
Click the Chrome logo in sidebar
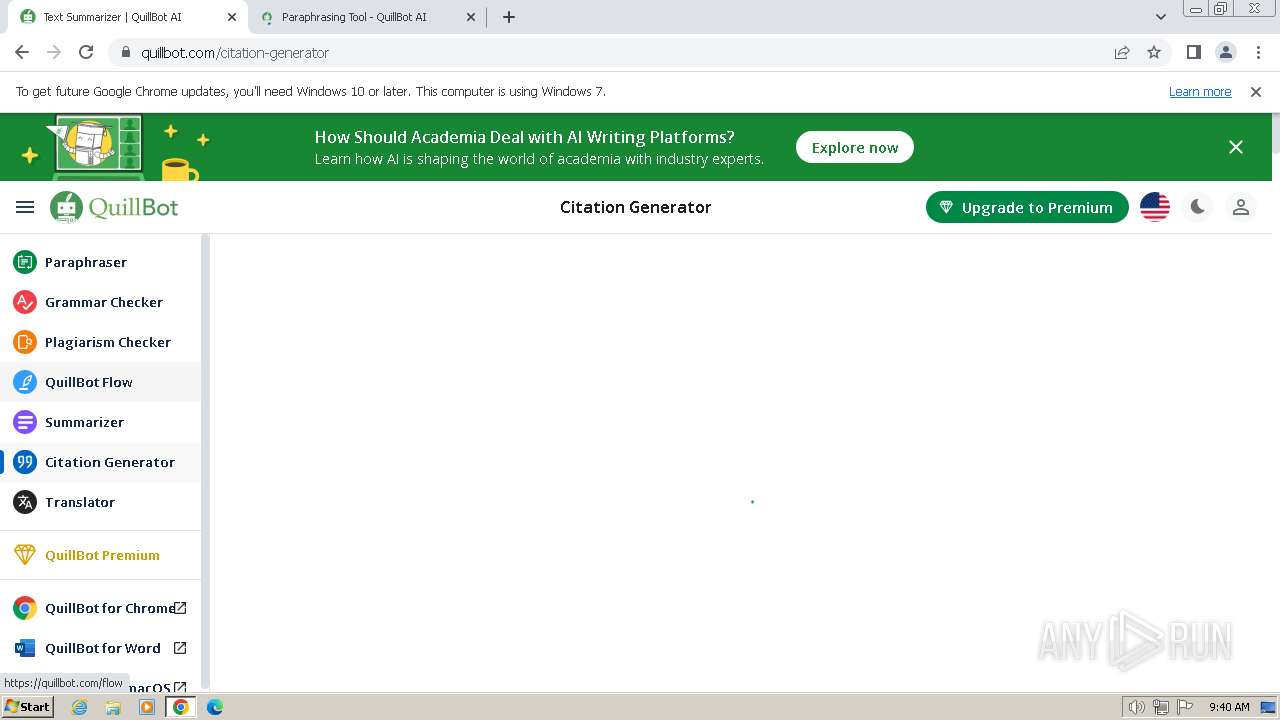(25, 608)
